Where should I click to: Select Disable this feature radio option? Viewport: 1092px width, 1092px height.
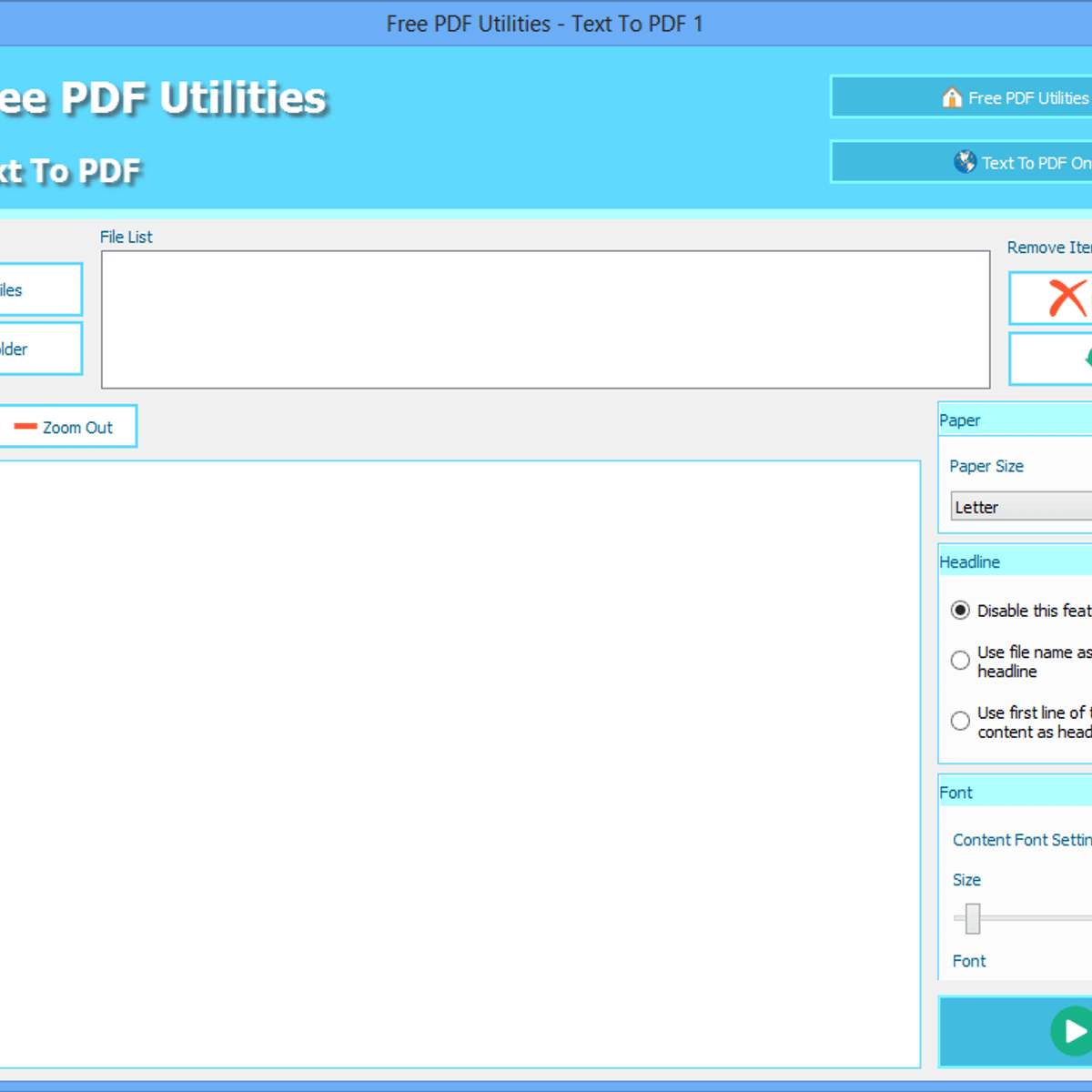click(x=960, y=611)
